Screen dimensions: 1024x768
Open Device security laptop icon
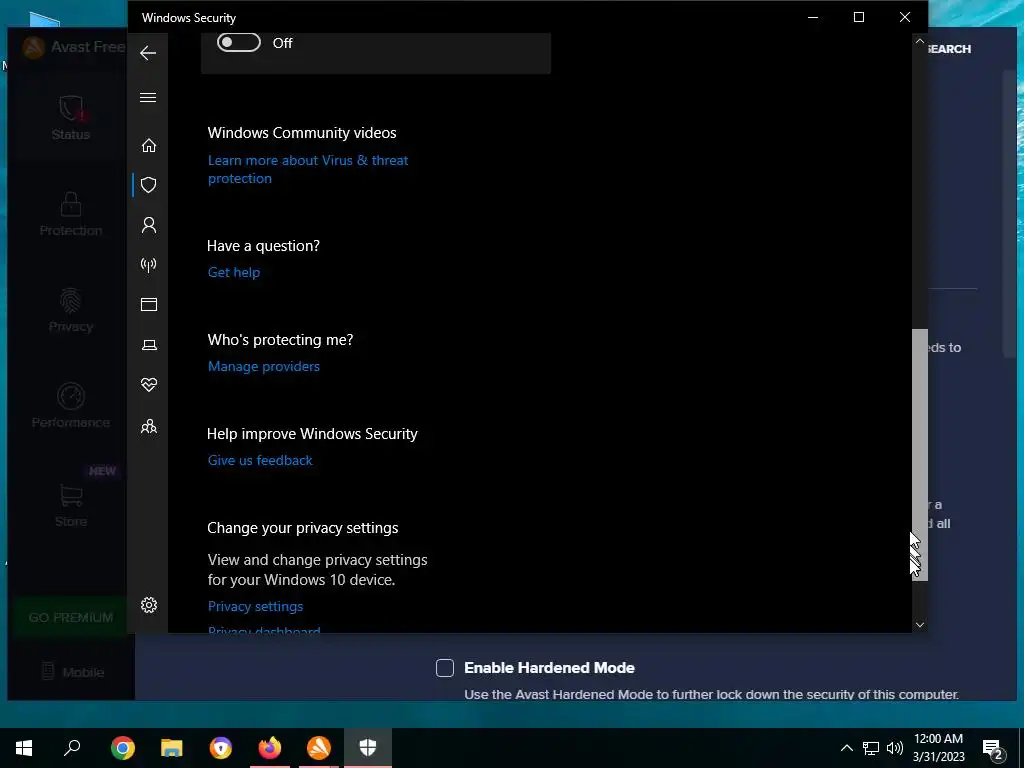click(149, 345)
